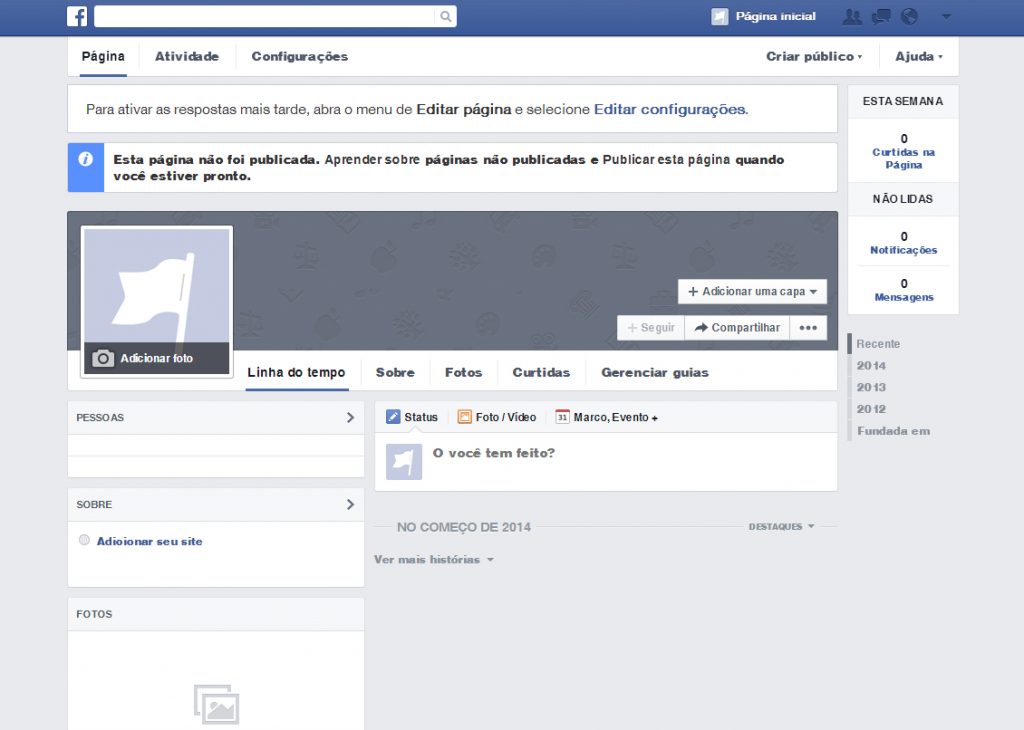
Task: Click the Foto/Vídeo icon
Action: coord(465,417)
